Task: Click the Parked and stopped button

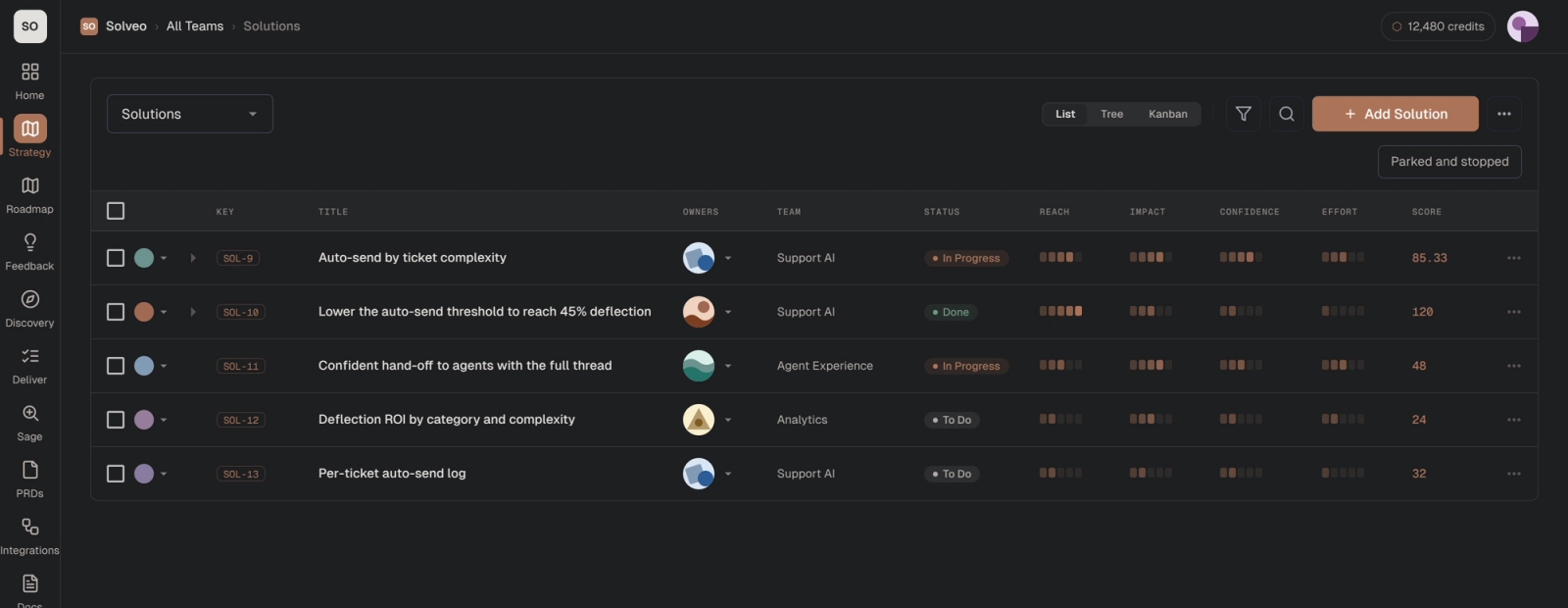Action: pos(1449,162)
